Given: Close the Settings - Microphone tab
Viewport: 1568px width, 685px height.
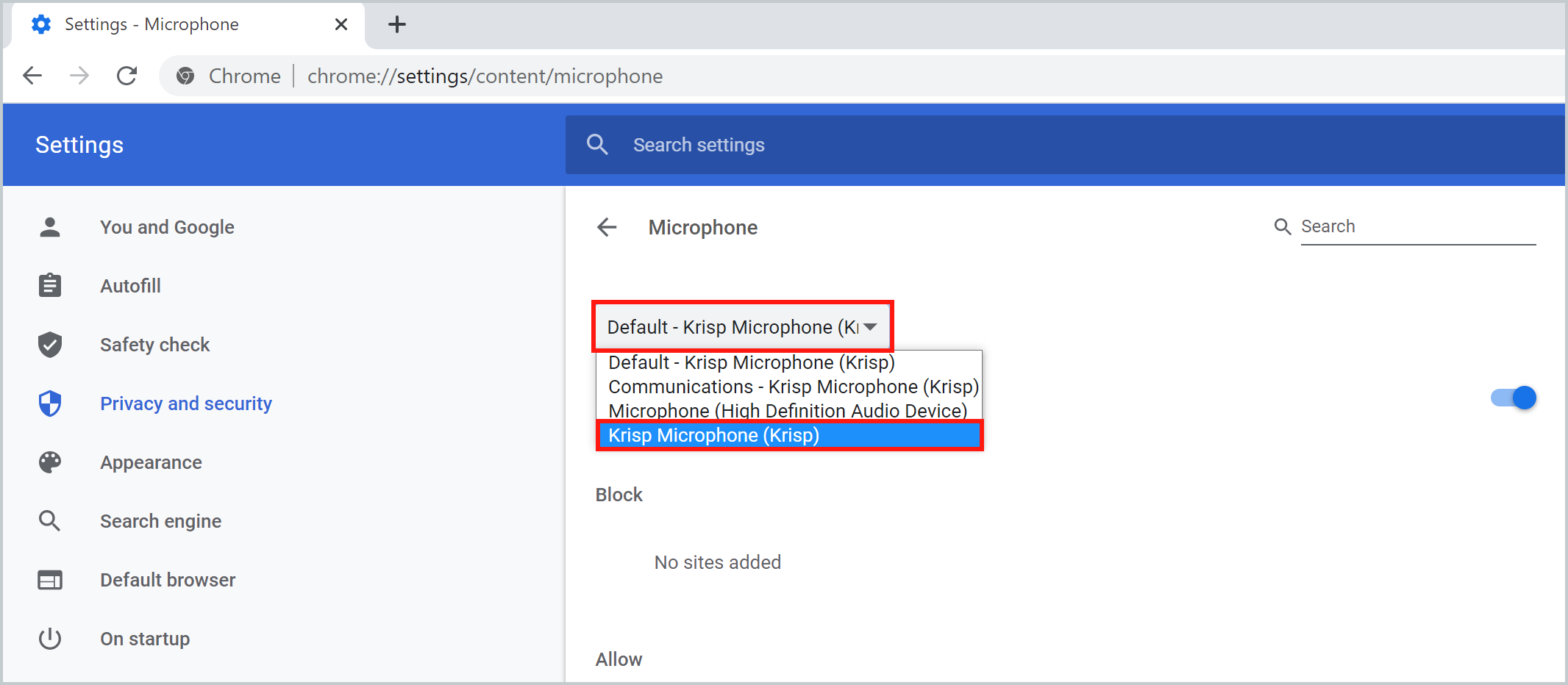Looking at the screenshot, I should (x=341, y=24).
